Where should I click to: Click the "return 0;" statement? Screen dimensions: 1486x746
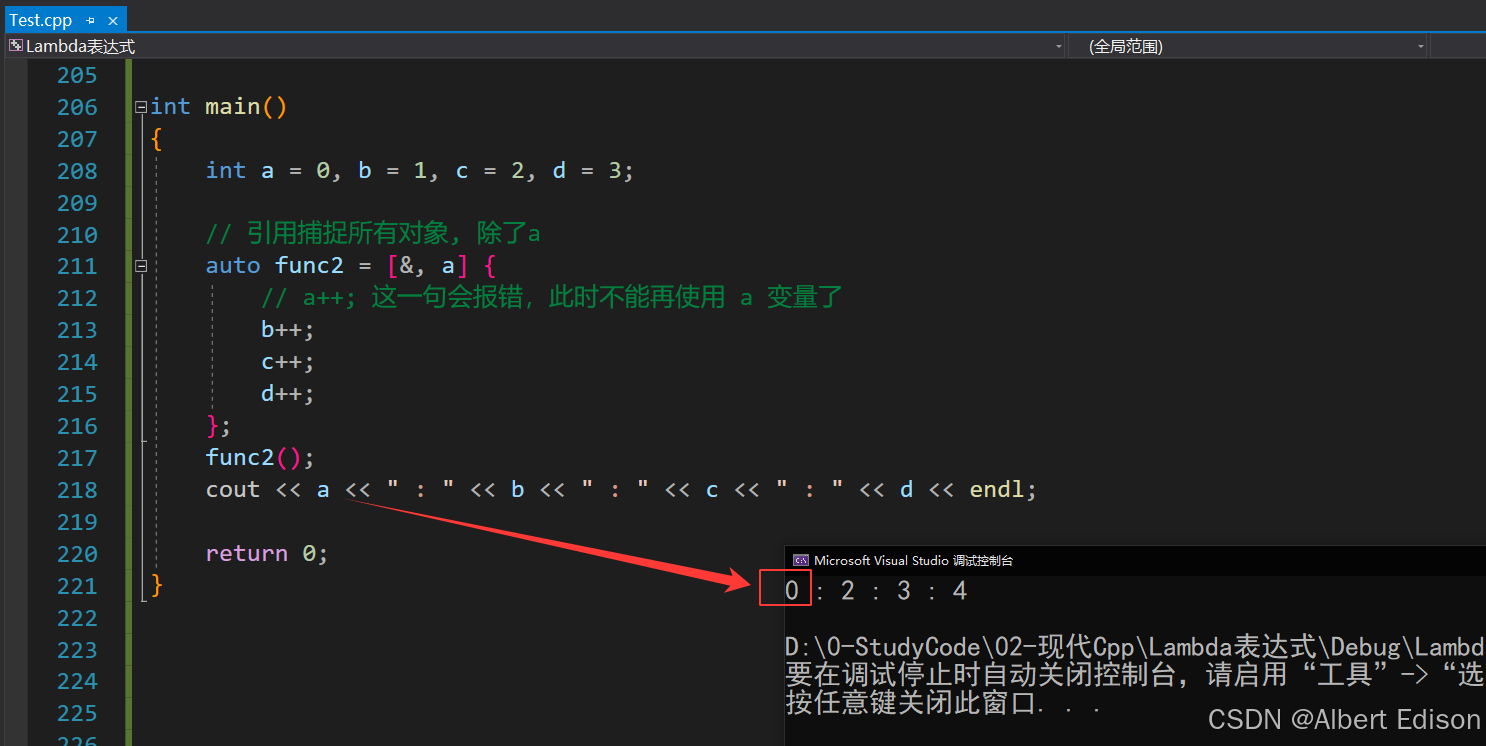[267, 554]
